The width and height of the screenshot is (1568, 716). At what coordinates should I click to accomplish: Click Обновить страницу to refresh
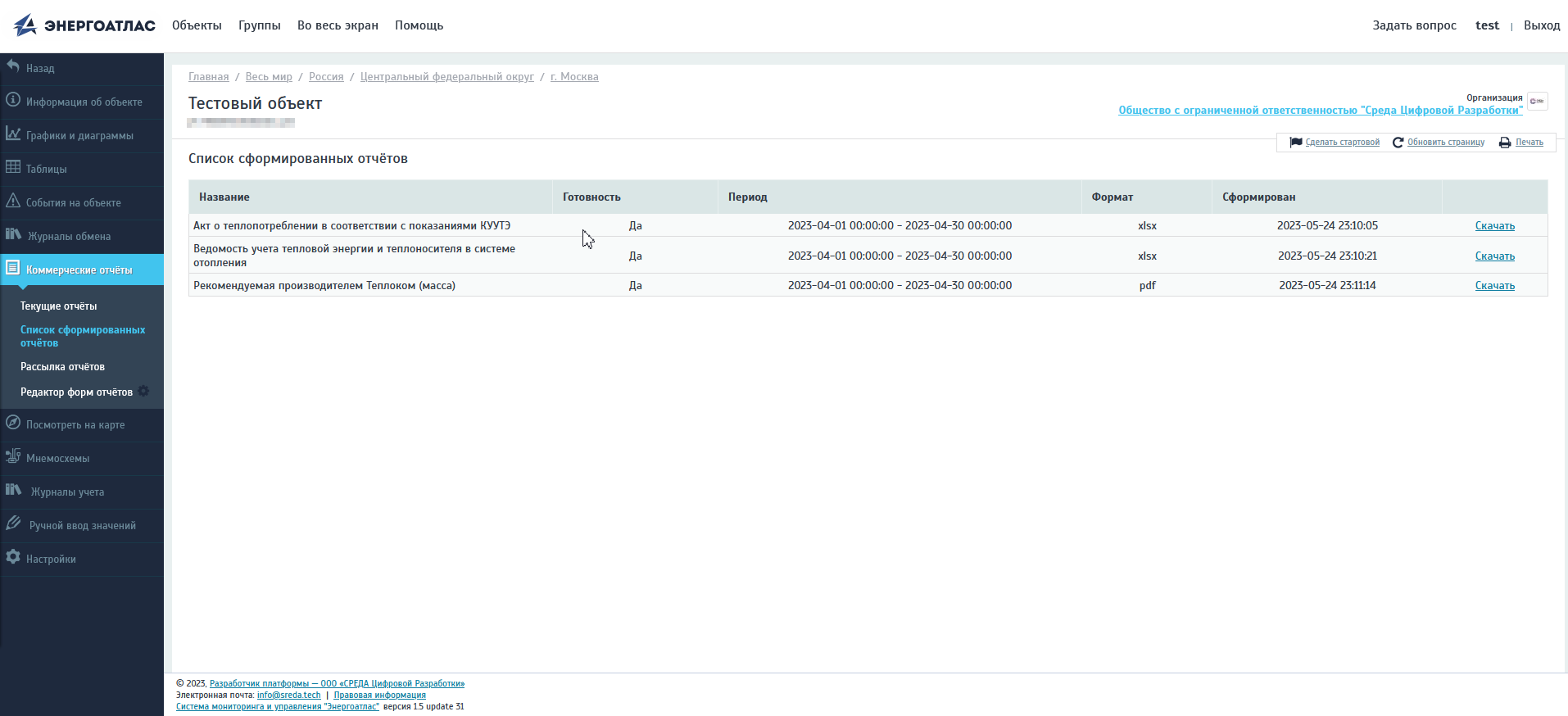click(1445, 143)
